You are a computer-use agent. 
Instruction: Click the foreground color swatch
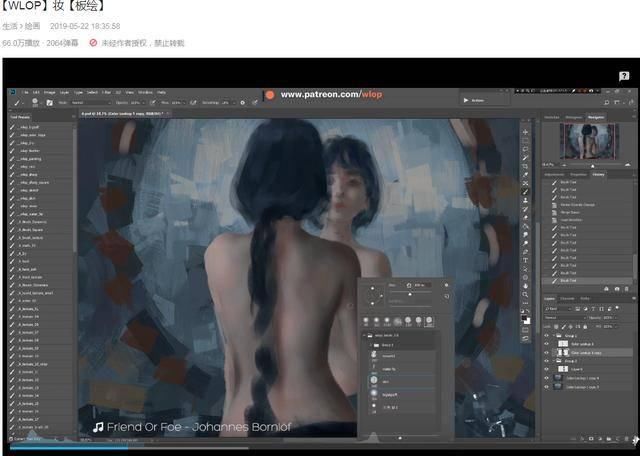pyautogui.click(x=524, y=318)
